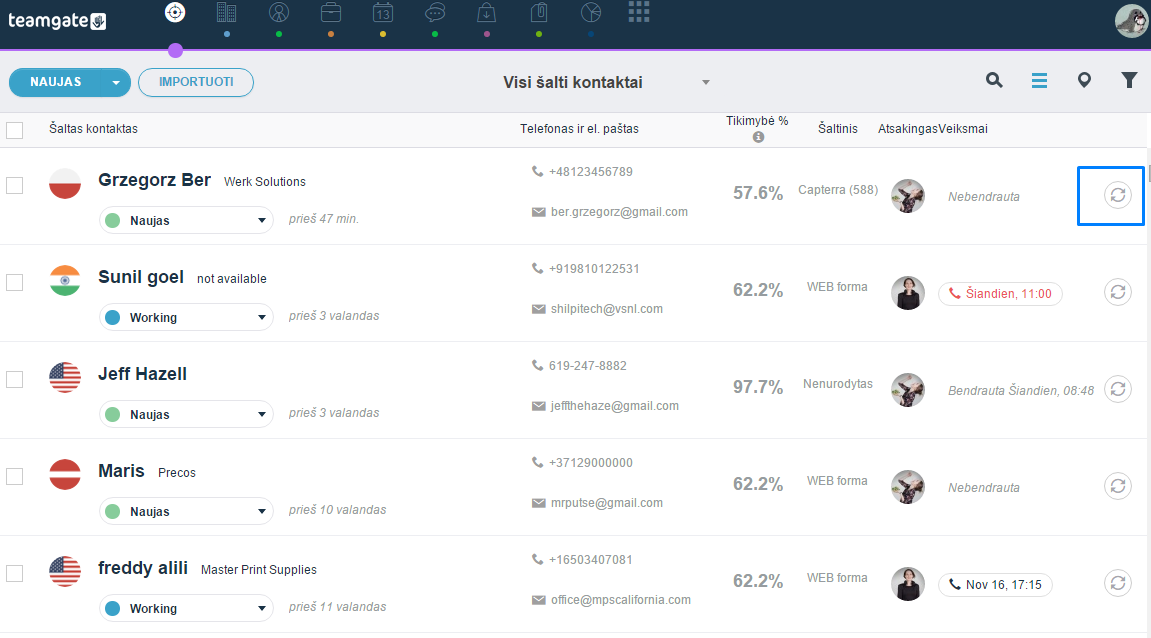
Task: Check the Jeff Hazell row checkbox
Action: (15, 380)
